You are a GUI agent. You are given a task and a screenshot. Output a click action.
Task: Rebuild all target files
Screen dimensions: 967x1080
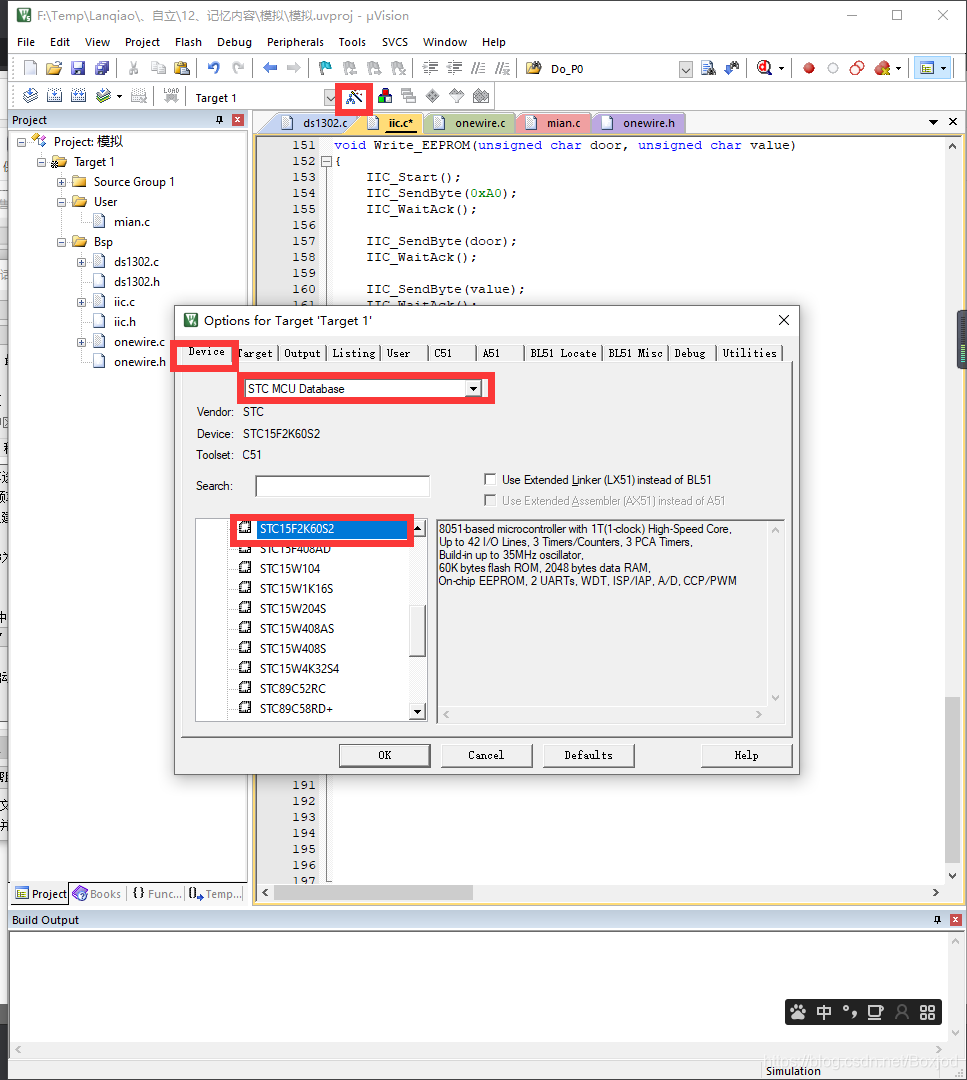(x=79, y=96)
